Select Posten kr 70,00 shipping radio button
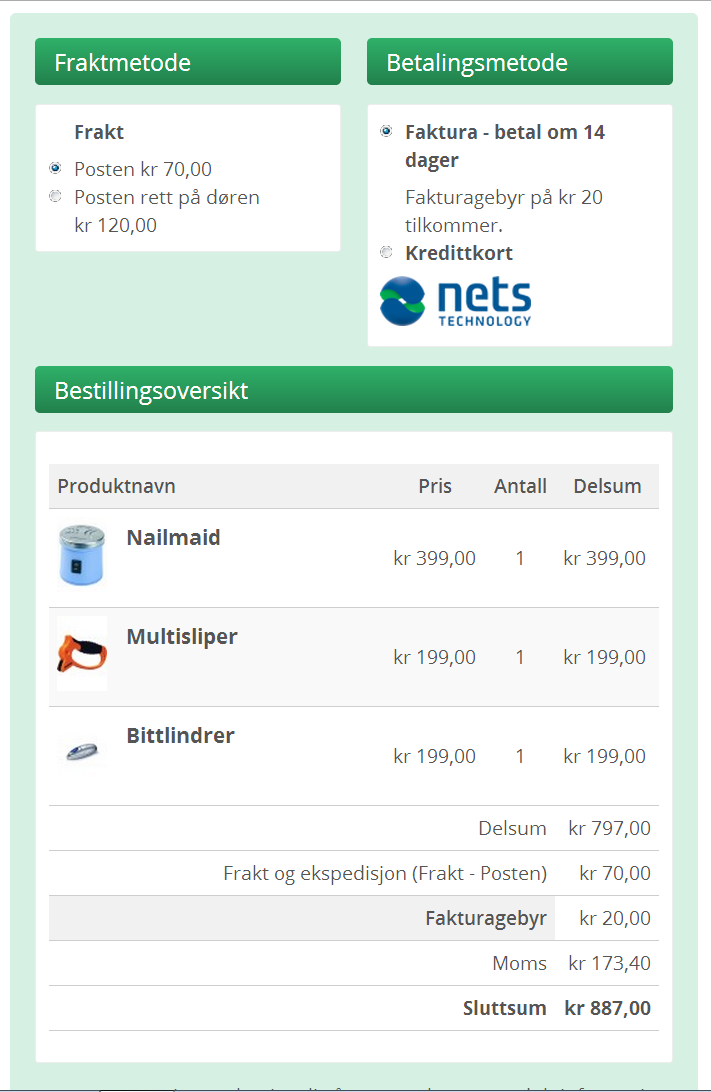 coord(55,168)
